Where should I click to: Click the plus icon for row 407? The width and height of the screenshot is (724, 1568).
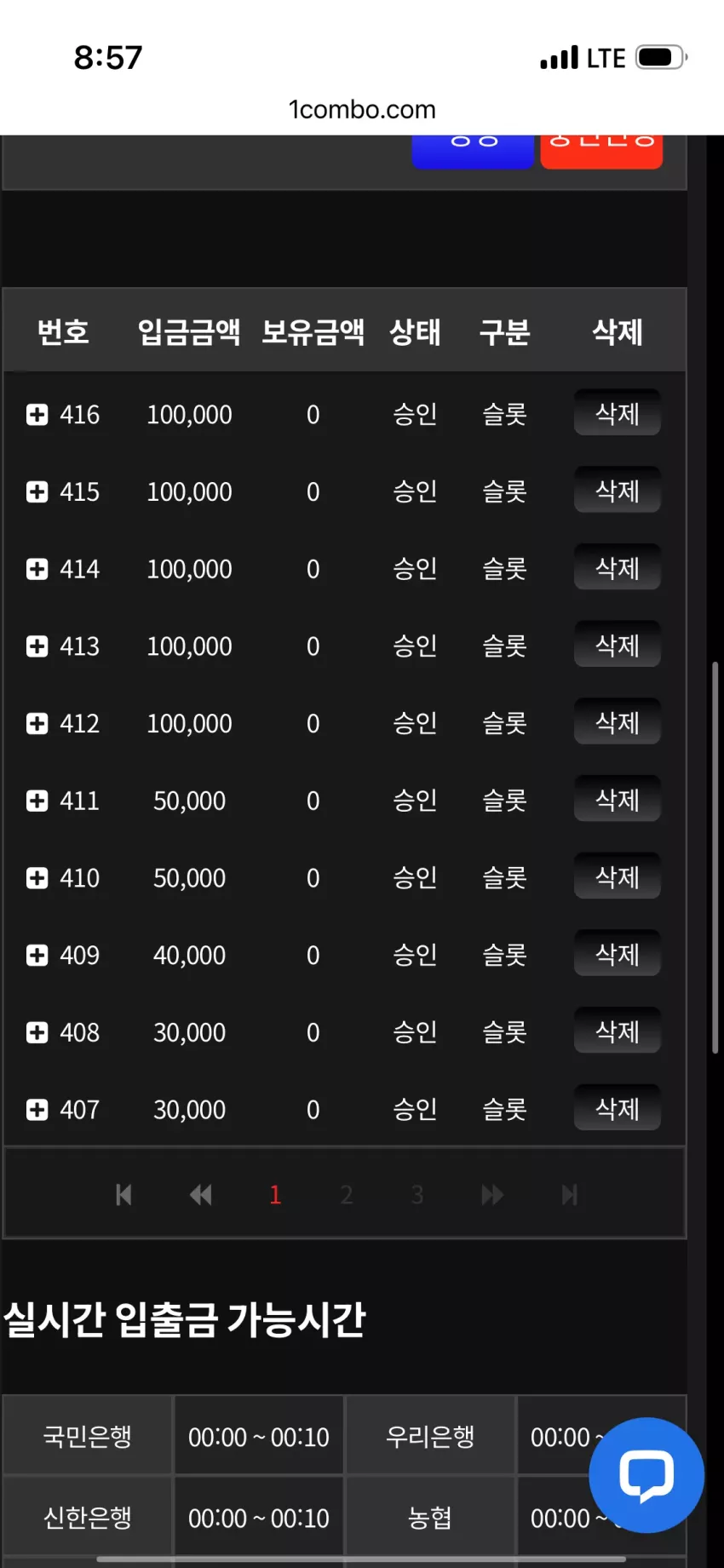pyautogui.click(x=37, y=1110)
